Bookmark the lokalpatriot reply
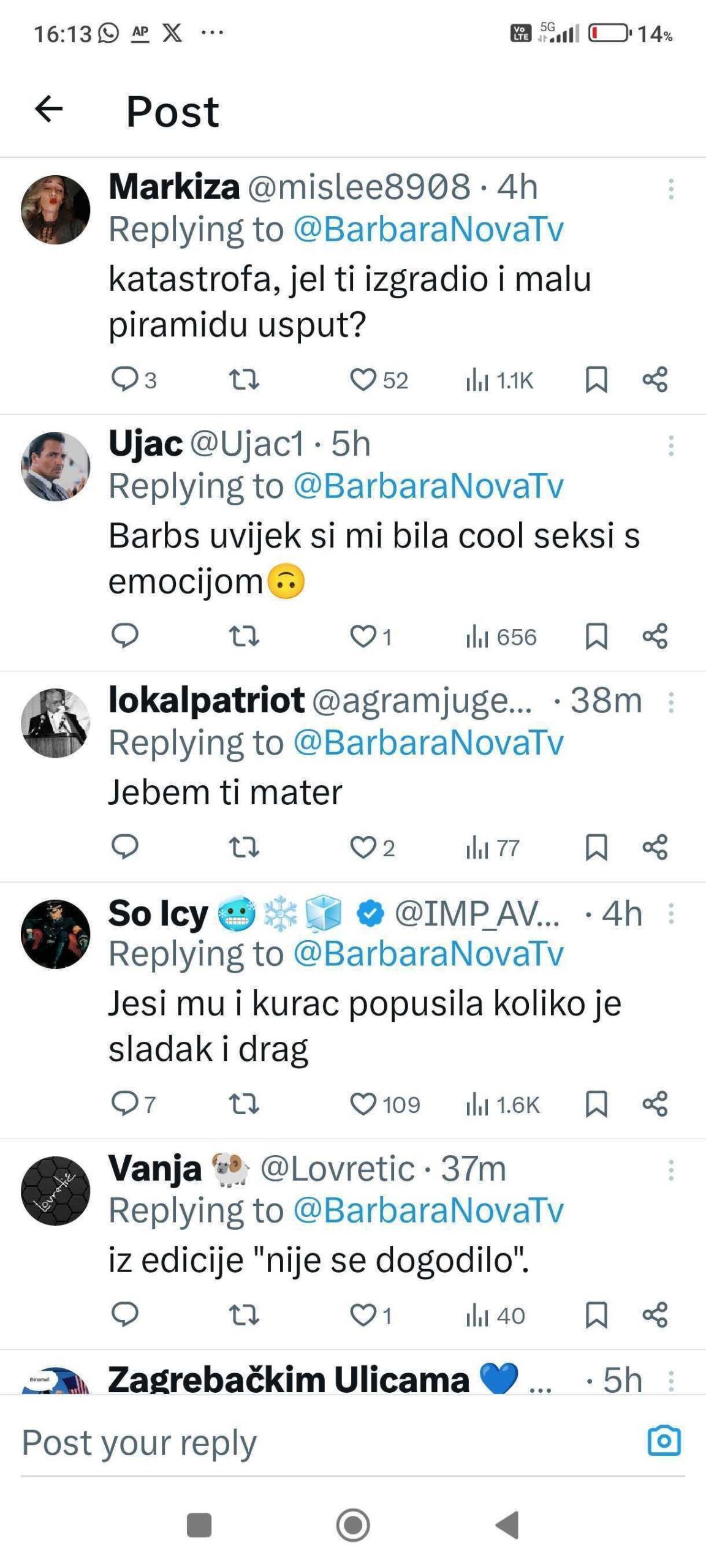The width and height of the screenshot is (706, 1568). pos(596,848)
